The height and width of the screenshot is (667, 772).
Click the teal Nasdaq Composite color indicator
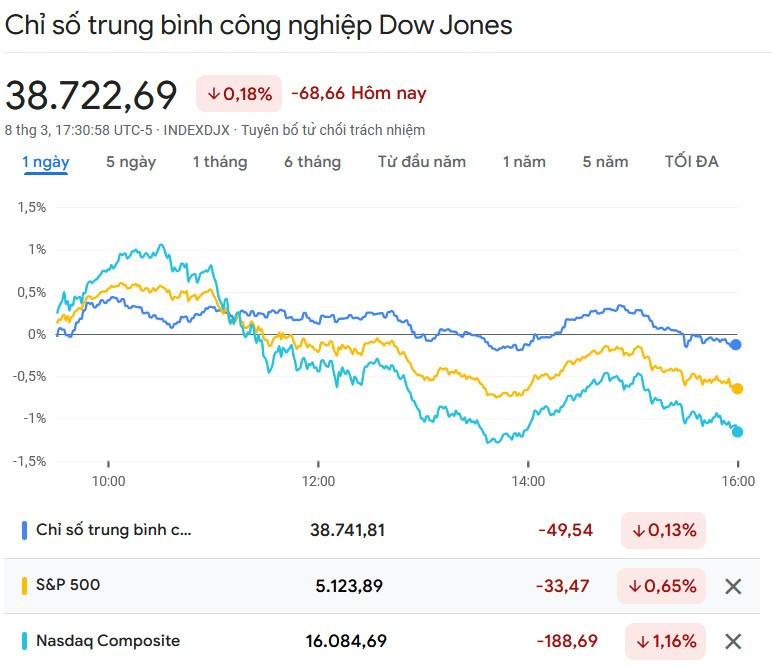pos(24,640)
